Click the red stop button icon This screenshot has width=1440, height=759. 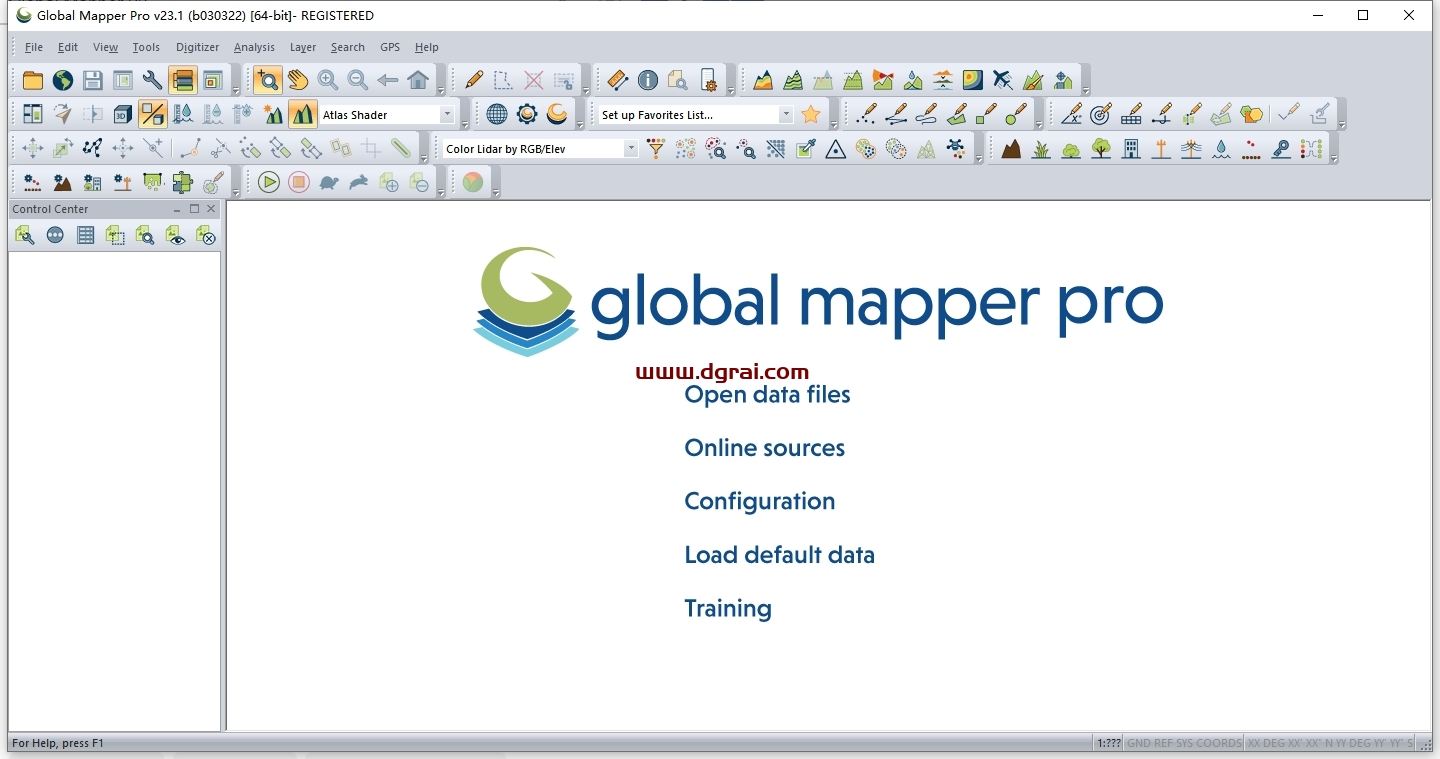coord(299,182)
